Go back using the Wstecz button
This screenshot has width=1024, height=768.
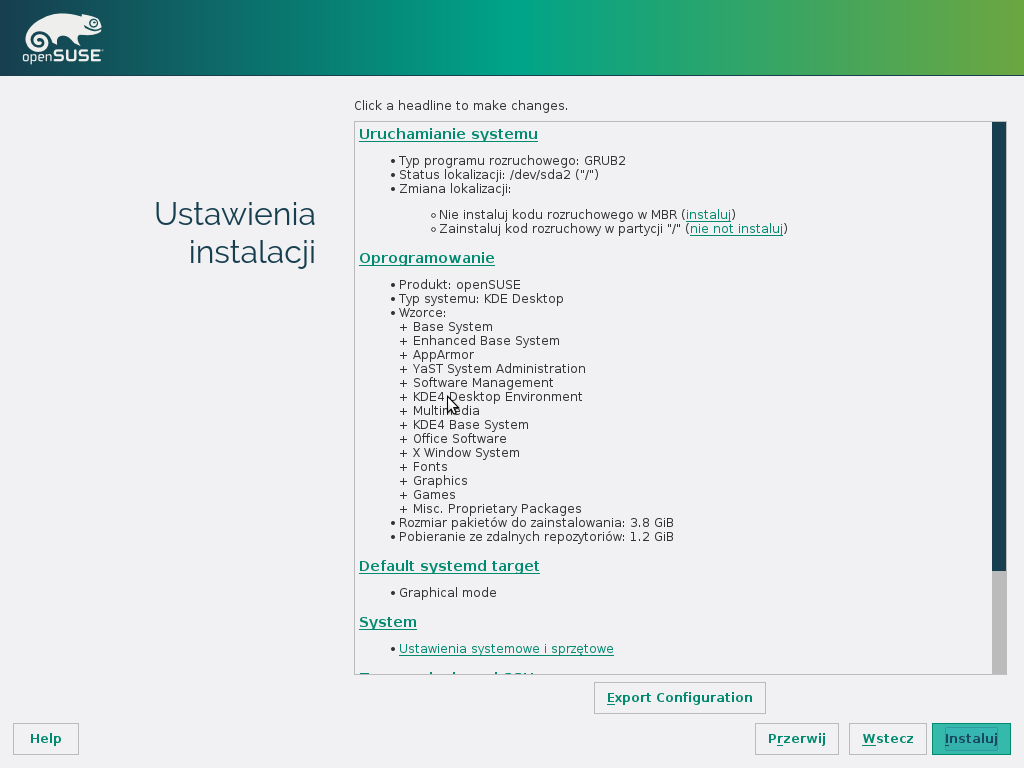(x=887, y=739)
